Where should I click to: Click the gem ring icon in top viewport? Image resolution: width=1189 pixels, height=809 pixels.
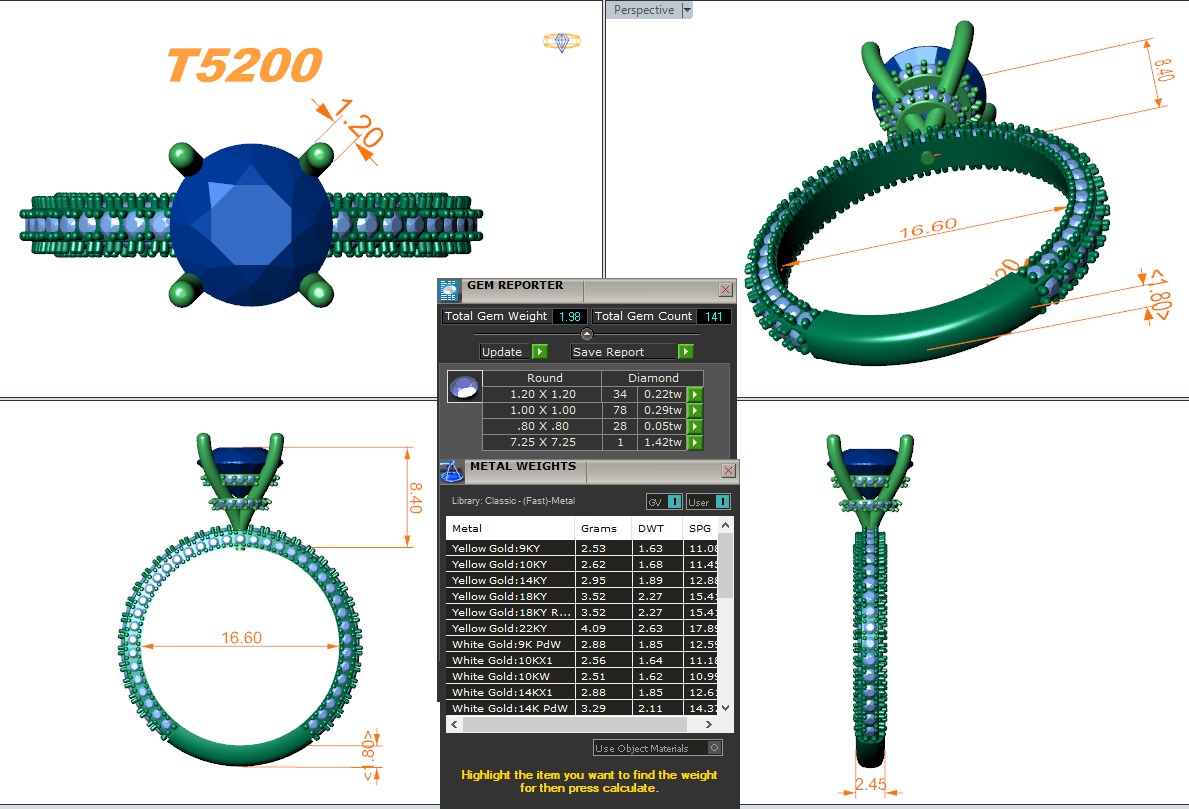click(562, 42)
